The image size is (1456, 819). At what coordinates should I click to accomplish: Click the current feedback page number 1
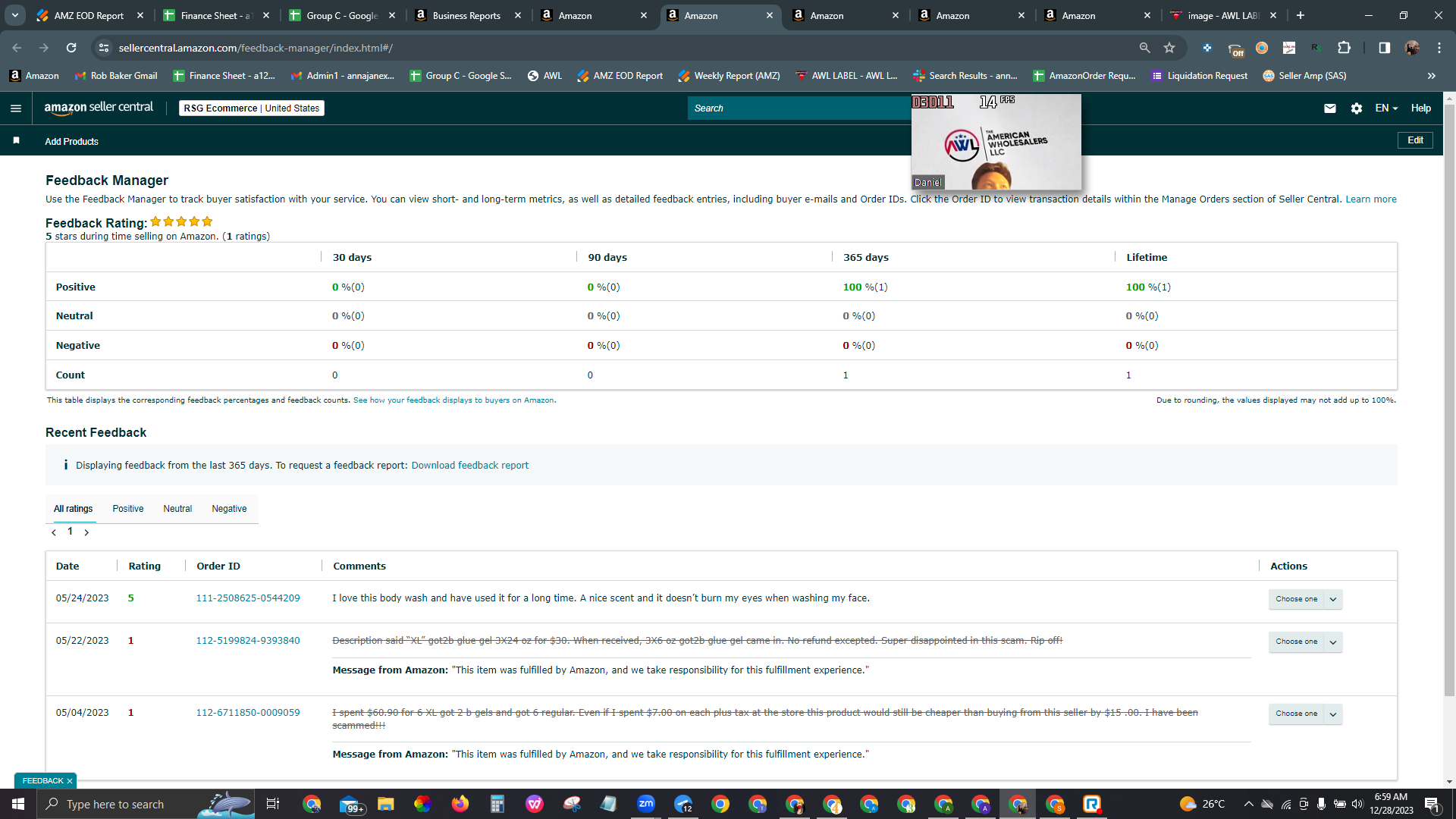(x=70, y=532)
